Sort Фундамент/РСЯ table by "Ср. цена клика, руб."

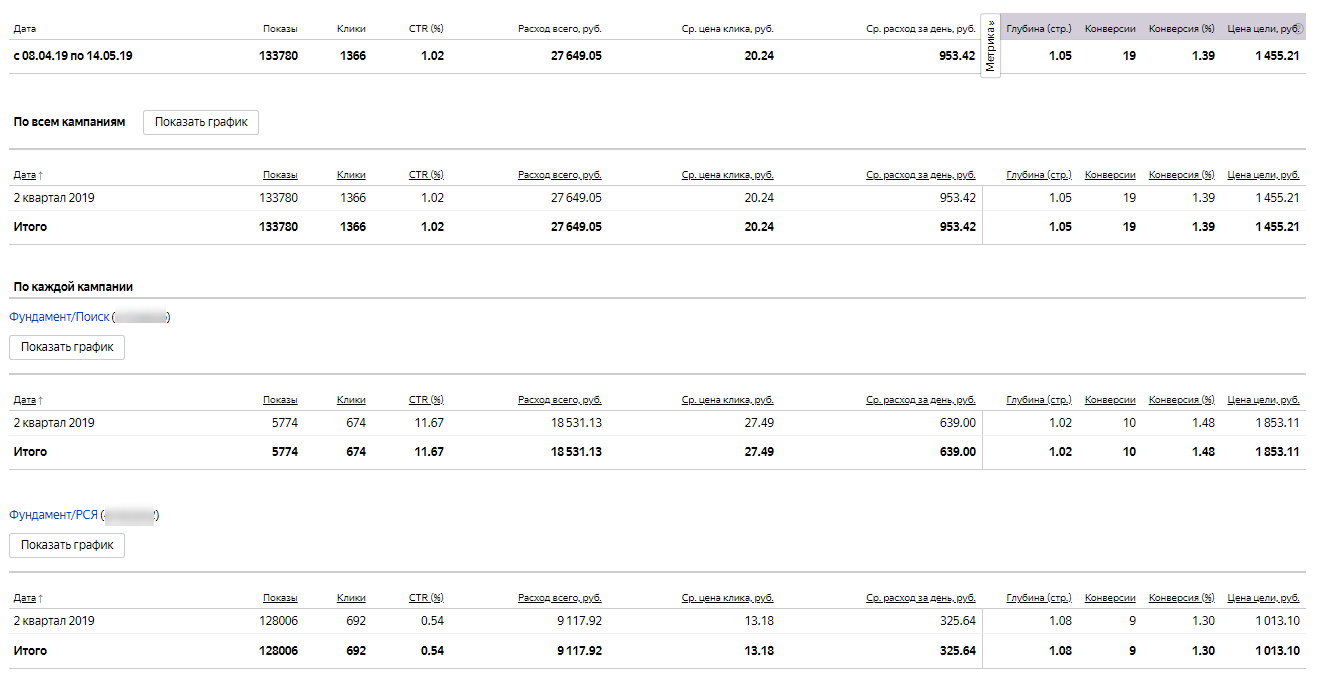pyautogui.click(x=727, y=598)
